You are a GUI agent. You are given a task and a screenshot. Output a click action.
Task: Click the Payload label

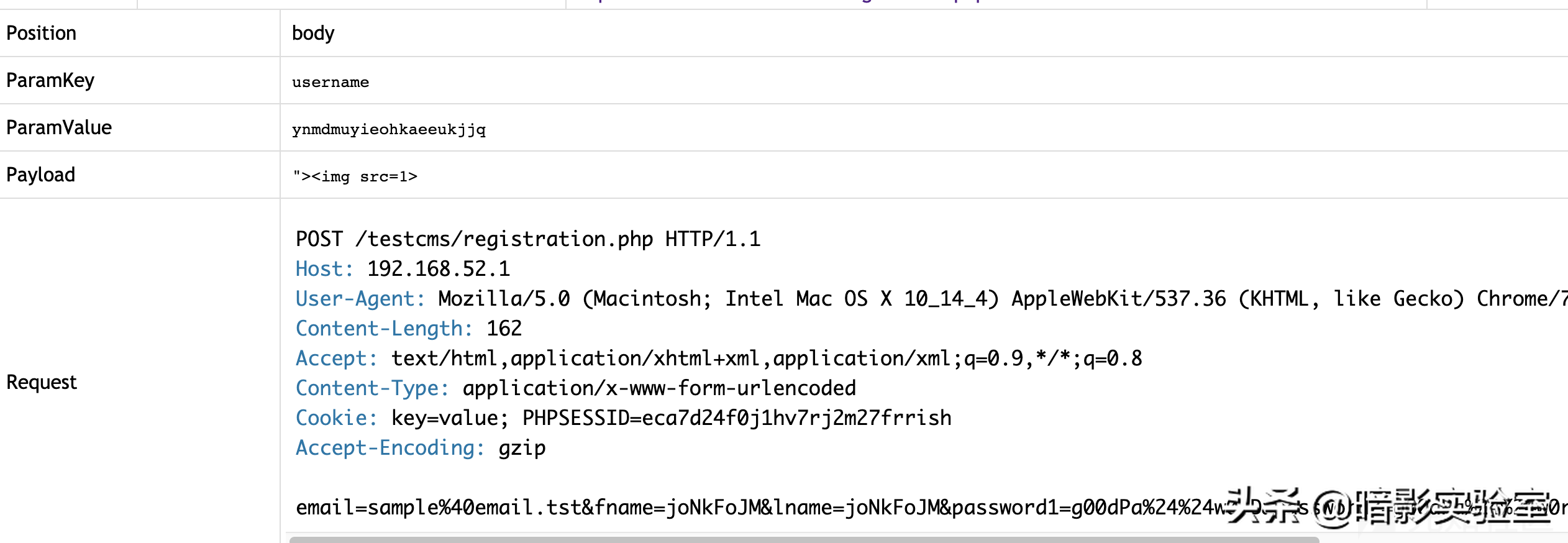40,175
